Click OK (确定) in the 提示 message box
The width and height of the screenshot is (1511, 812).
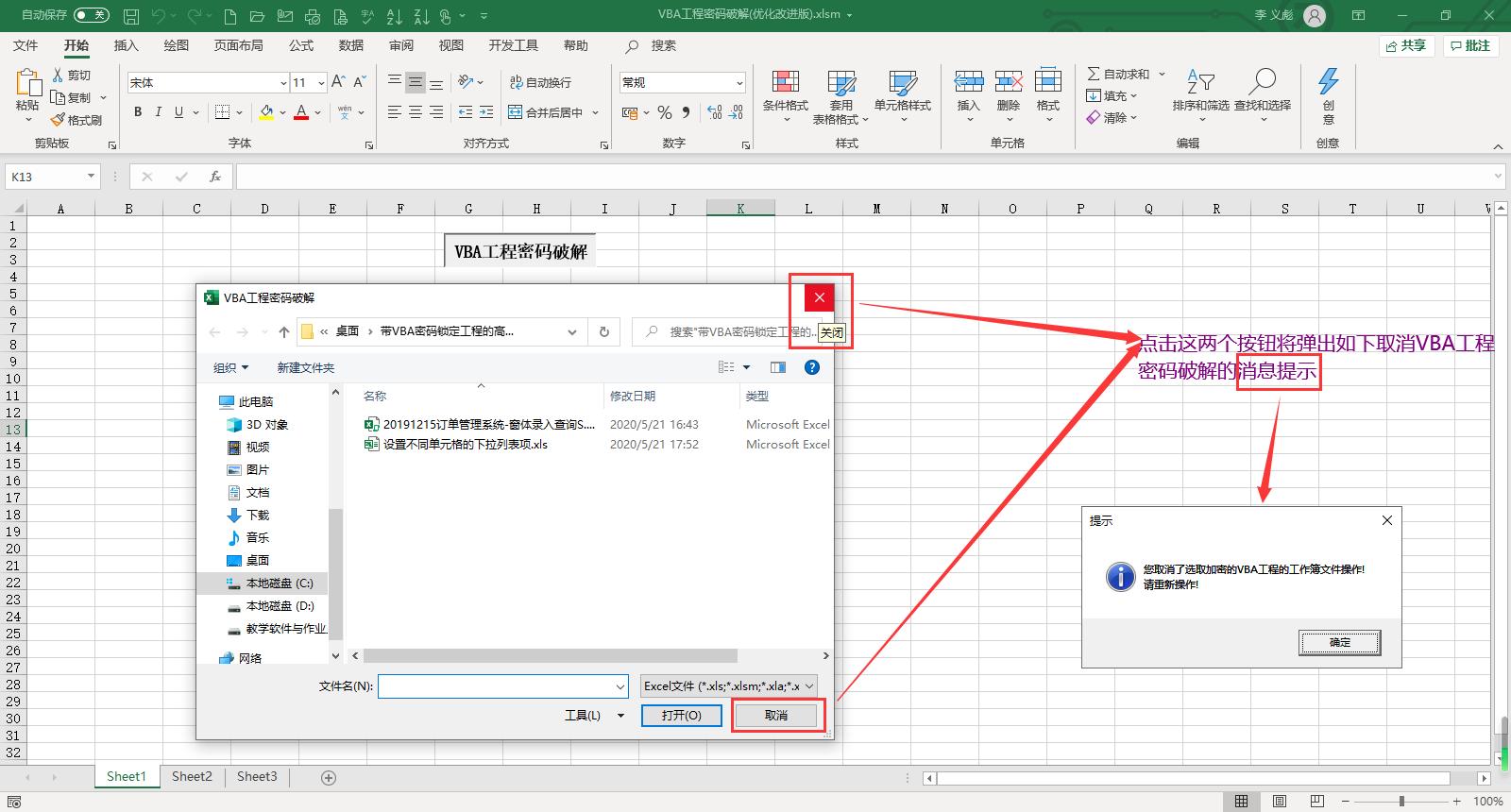click(x=1340, y=642)
